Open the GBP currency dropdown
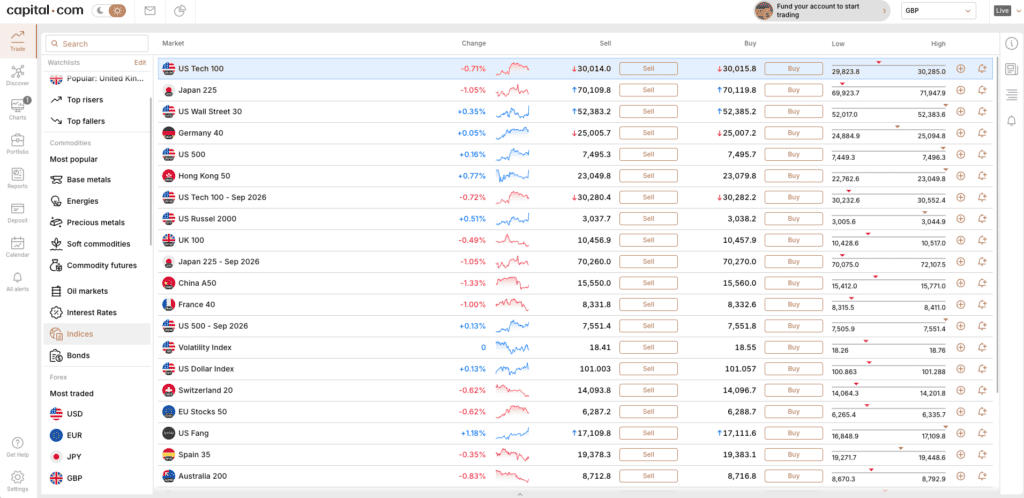The height and width of the screenshot is (498, 1024). pyautogui.click(x=938, y=10)
